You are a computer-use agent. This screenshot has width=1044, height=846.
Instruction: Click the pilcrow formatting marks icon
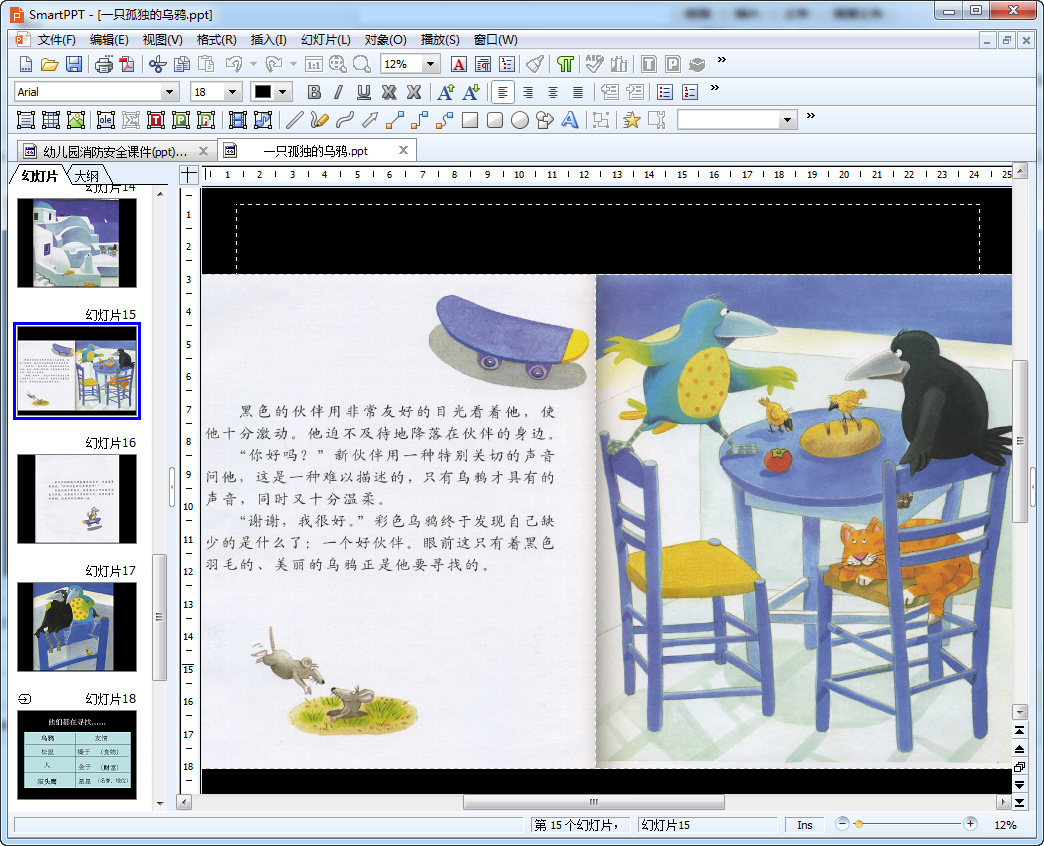pyautogui.click(x=565, y=64)
